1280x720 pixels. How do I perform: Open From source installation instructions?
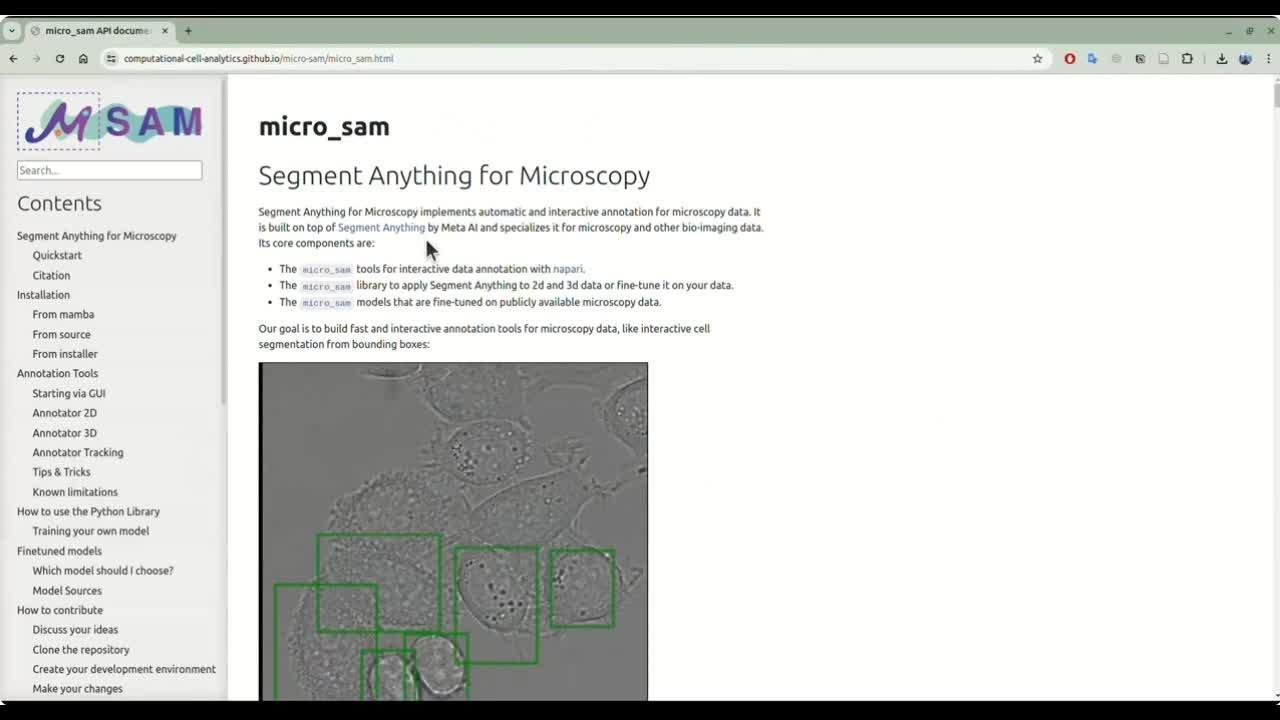[x=61, y=334]
